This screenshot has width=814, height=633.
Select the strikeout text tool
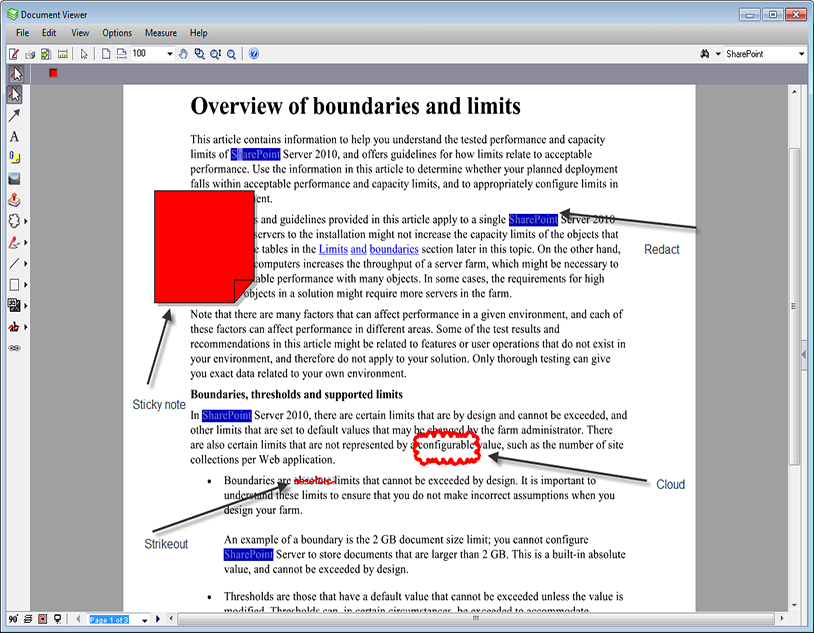pyautogui.click(x=15, y=327)
